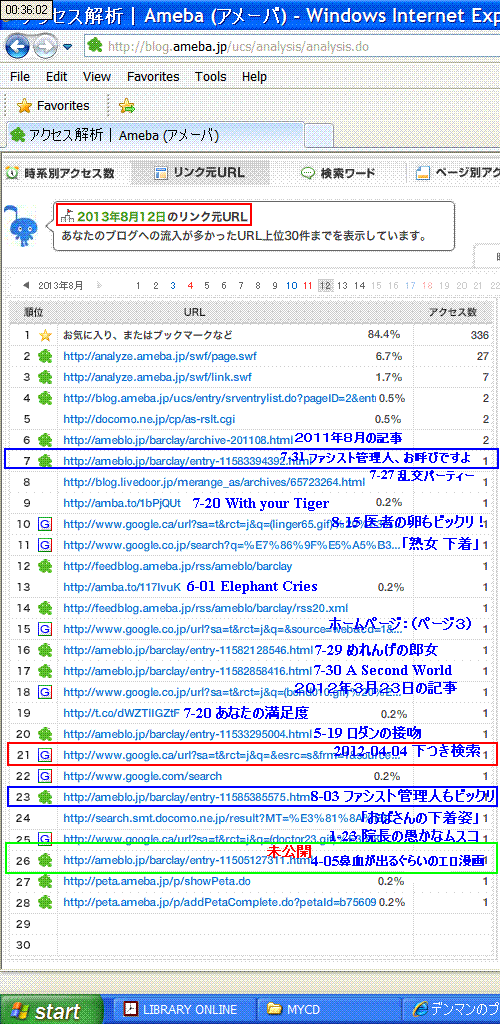Select day 3 in the date row
500x1024 pixels.
173,285
